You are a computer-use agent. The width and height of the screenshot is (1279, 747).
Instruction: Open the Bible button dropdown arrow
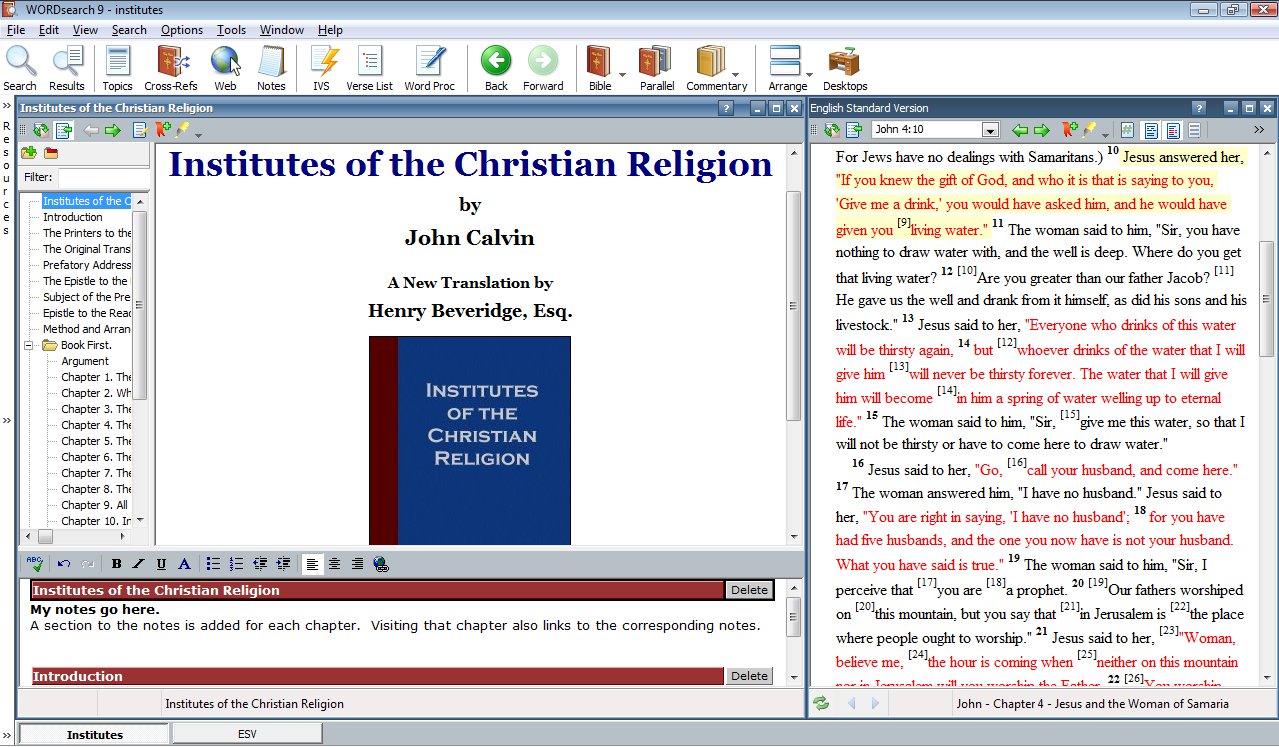coord(622,75)
